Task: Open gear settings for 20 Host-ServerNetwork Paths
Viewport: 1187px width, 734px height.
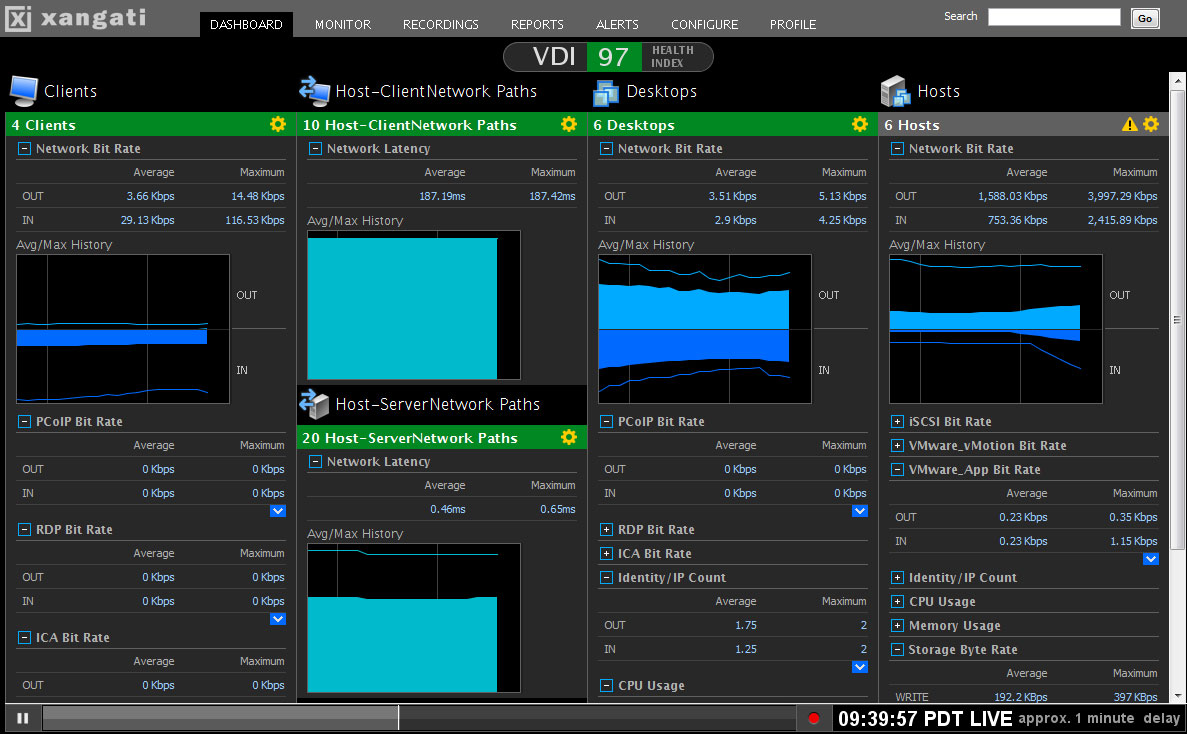Action: (x=569, y=437)
